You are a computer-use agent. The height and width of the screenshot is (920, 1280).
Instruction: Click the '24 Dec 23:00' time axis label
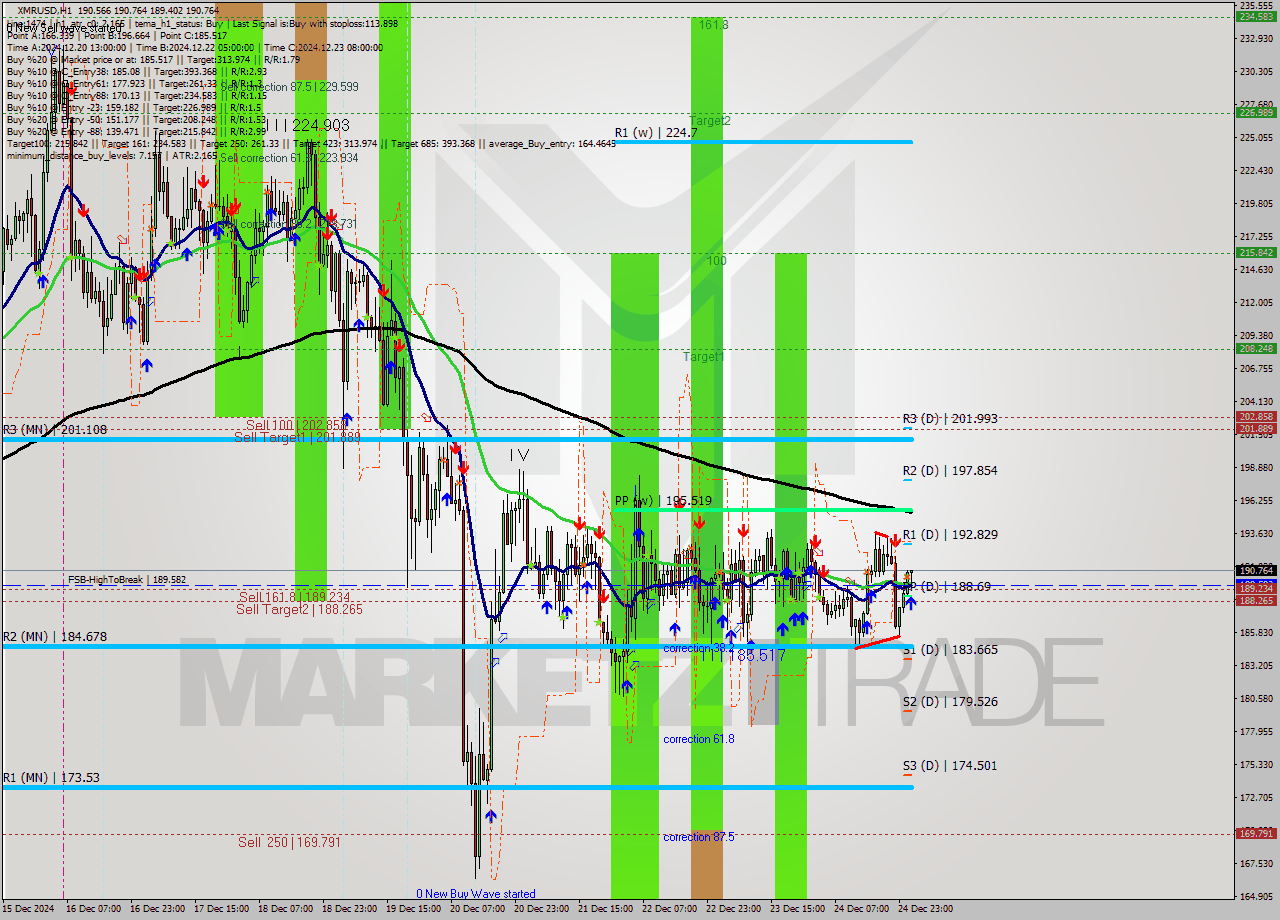[x=925, y=909]
